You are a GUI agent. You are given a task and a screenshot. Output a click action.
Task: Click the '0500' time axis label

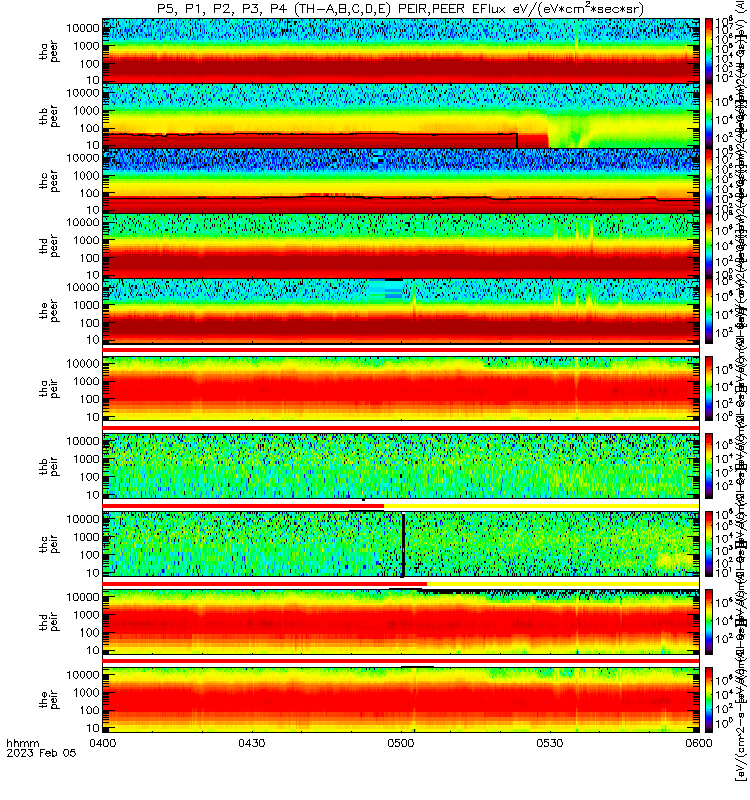click(x=401, y=743)
